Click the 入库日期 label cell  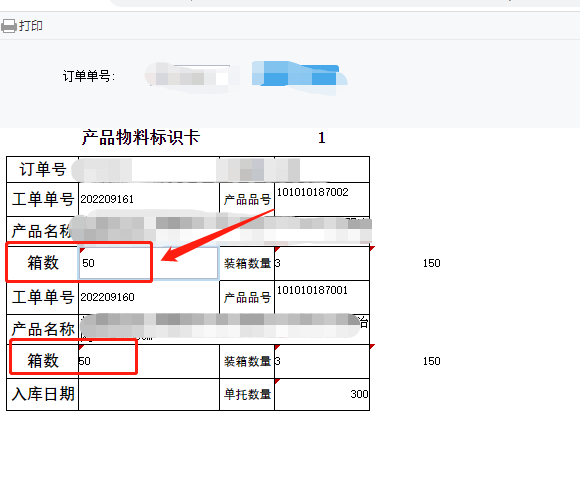pyautogui.click(x=43, y=394)
